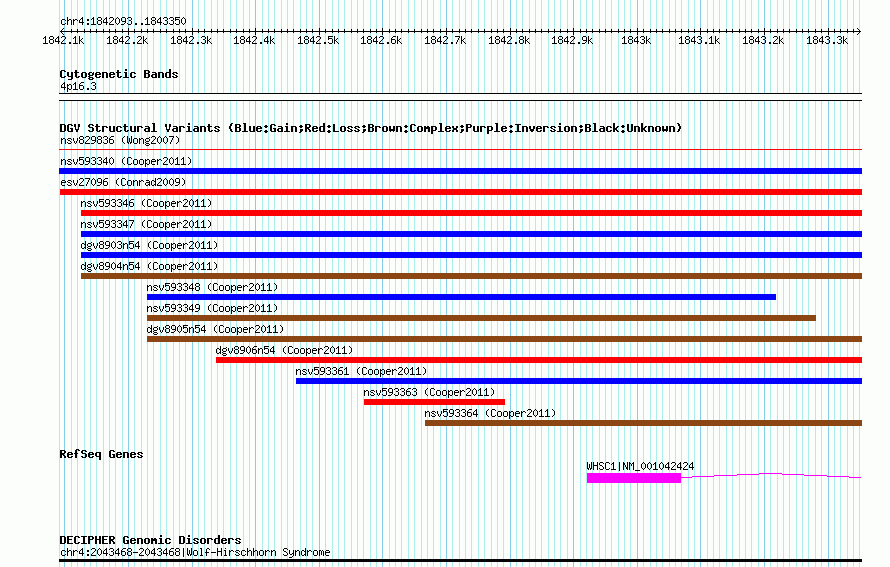This screenshot has height=567, width=890.
Task: Click the dgv8905n54 (Cooper2011) label
Action: [x=215, y=329]
